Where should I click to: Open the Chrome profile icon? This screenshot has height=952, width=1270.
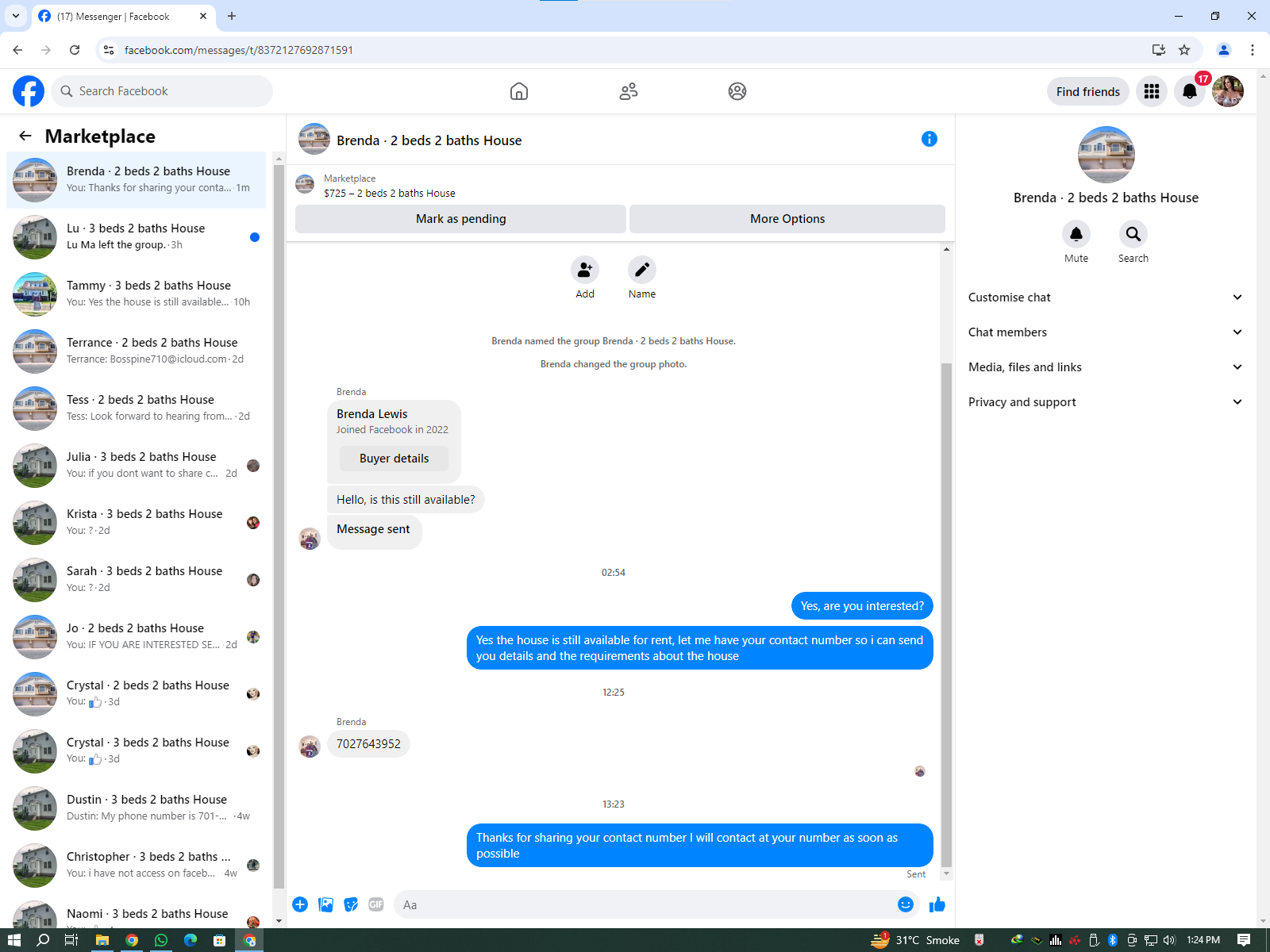click(1224, 50)
